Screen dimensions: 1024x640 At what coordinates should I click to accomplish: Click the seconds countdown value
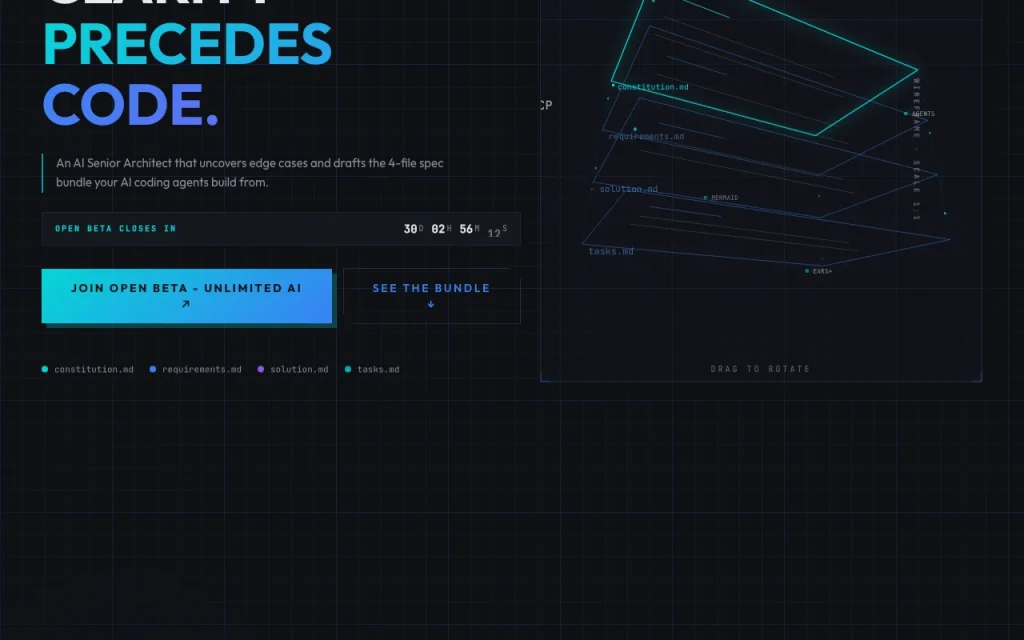coord(497,231)
